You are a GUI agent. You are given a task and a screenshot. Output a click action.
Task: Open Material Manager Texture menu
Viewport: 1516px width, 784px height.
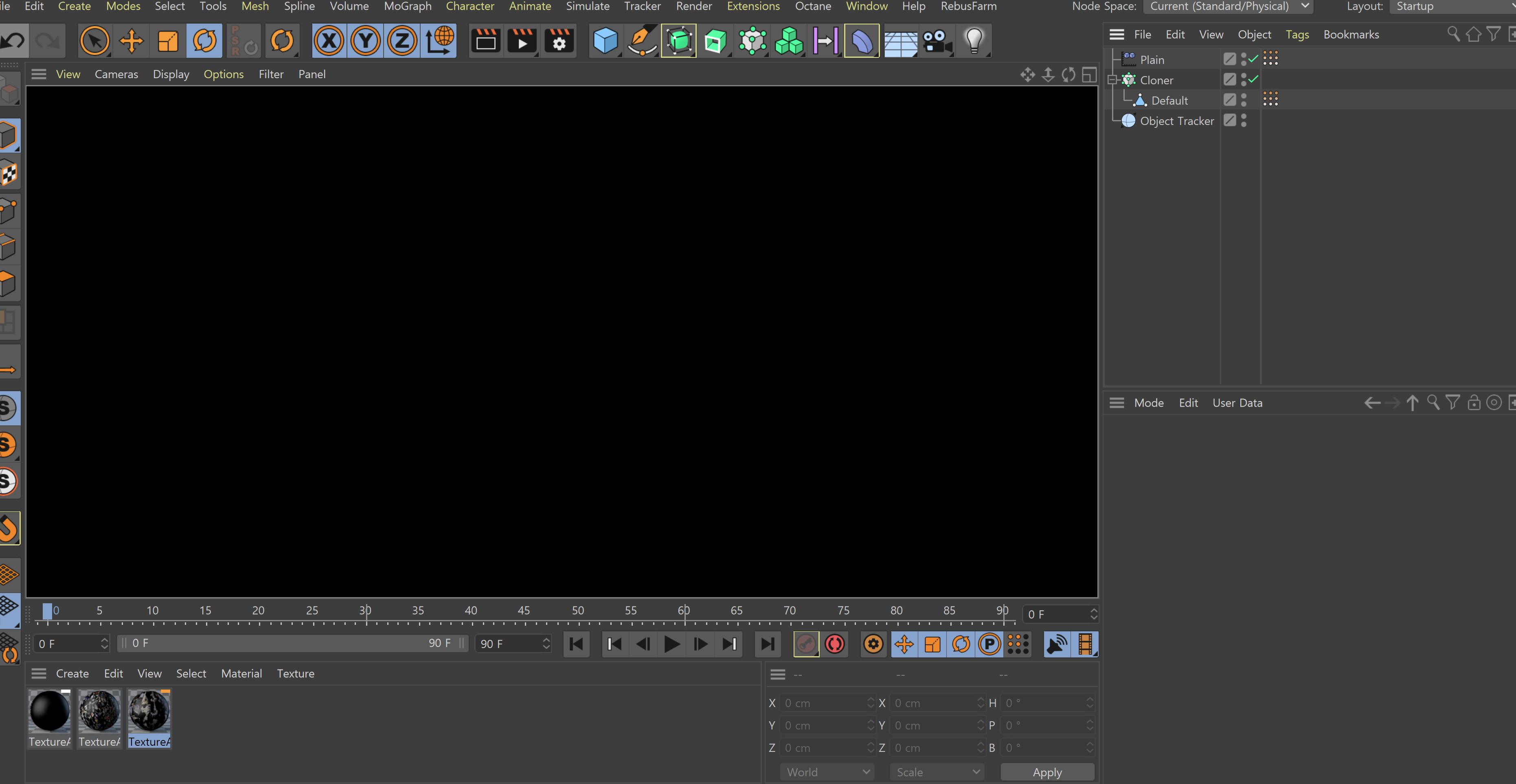tap(296, 673)
